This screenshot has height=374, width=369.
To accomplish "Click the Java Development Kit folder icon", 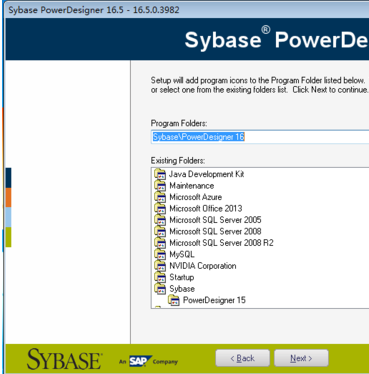I will coord(160,174).
